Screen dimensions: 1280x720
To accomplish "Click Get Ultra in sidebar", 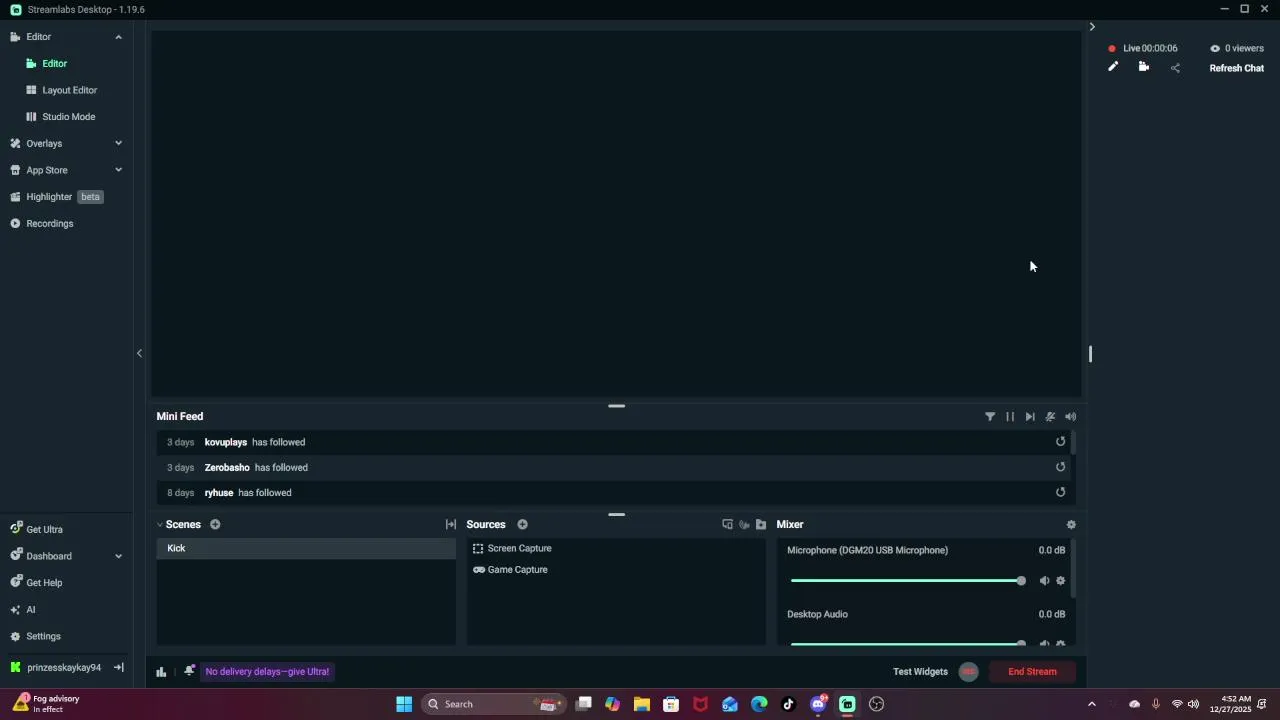I will click(44, 529).
